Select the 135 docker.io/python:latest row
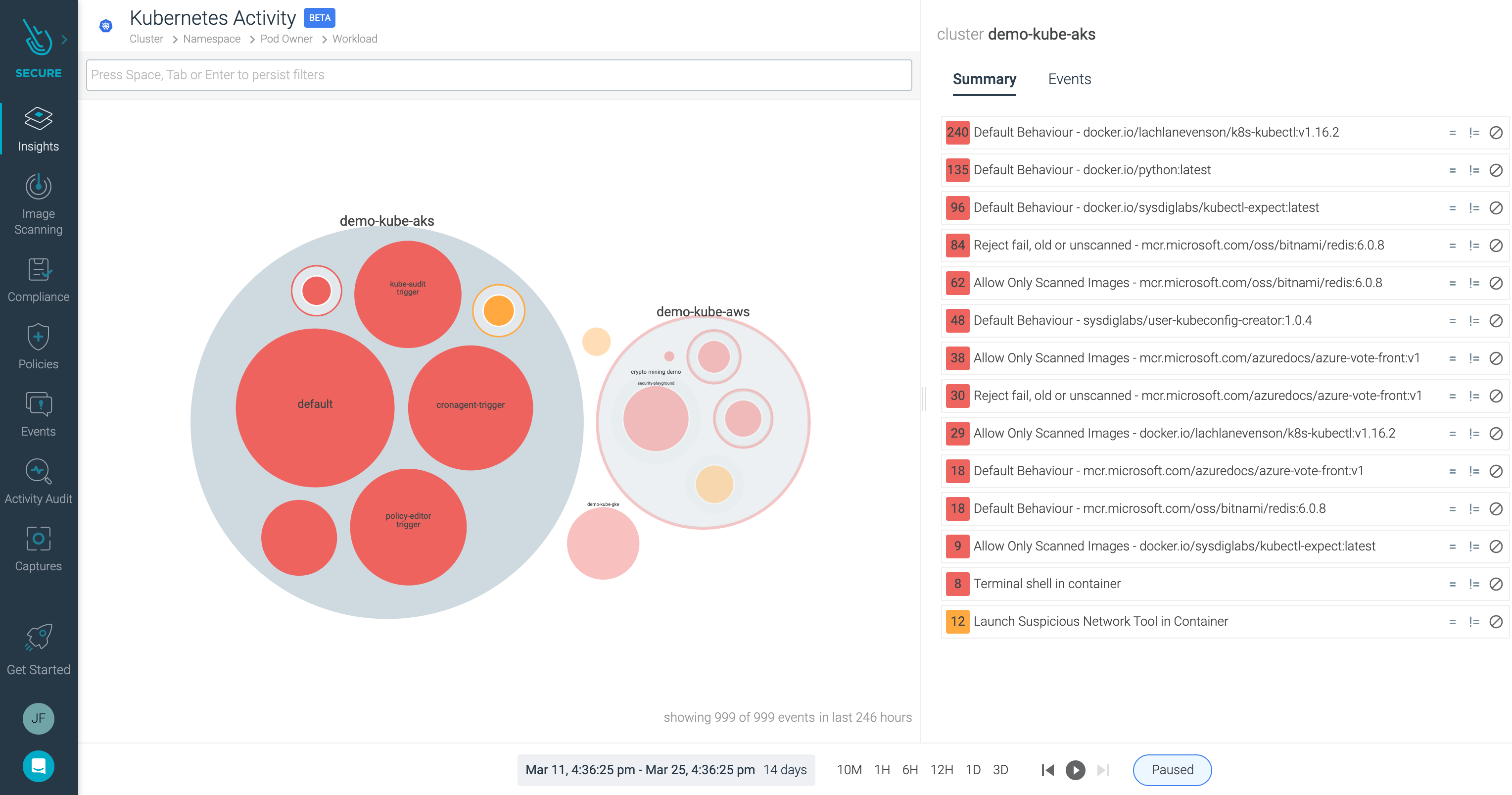The width and height of the screenshot is (1512, 795). (x=1225, y=170)
